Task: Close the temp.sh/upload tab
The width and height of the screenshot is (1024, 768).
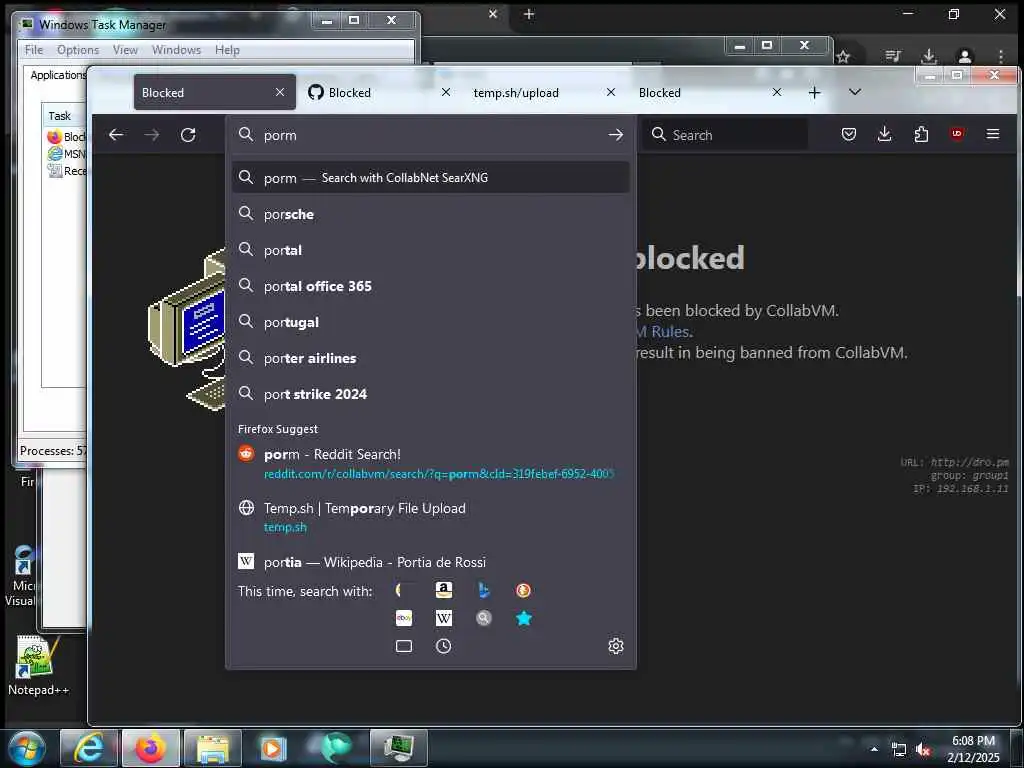Action: [611, 92]
